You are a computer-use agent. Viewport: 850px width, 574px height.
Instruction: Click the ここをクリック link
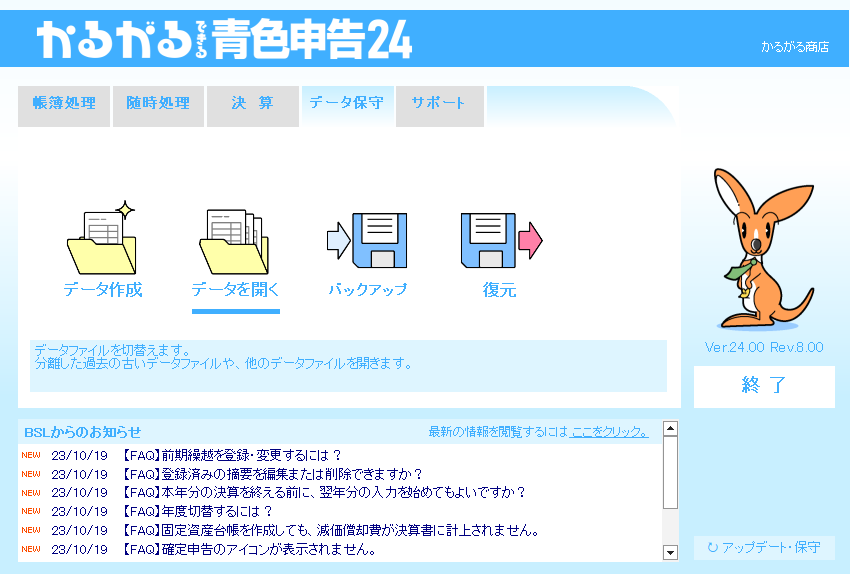tap(609, 432)
